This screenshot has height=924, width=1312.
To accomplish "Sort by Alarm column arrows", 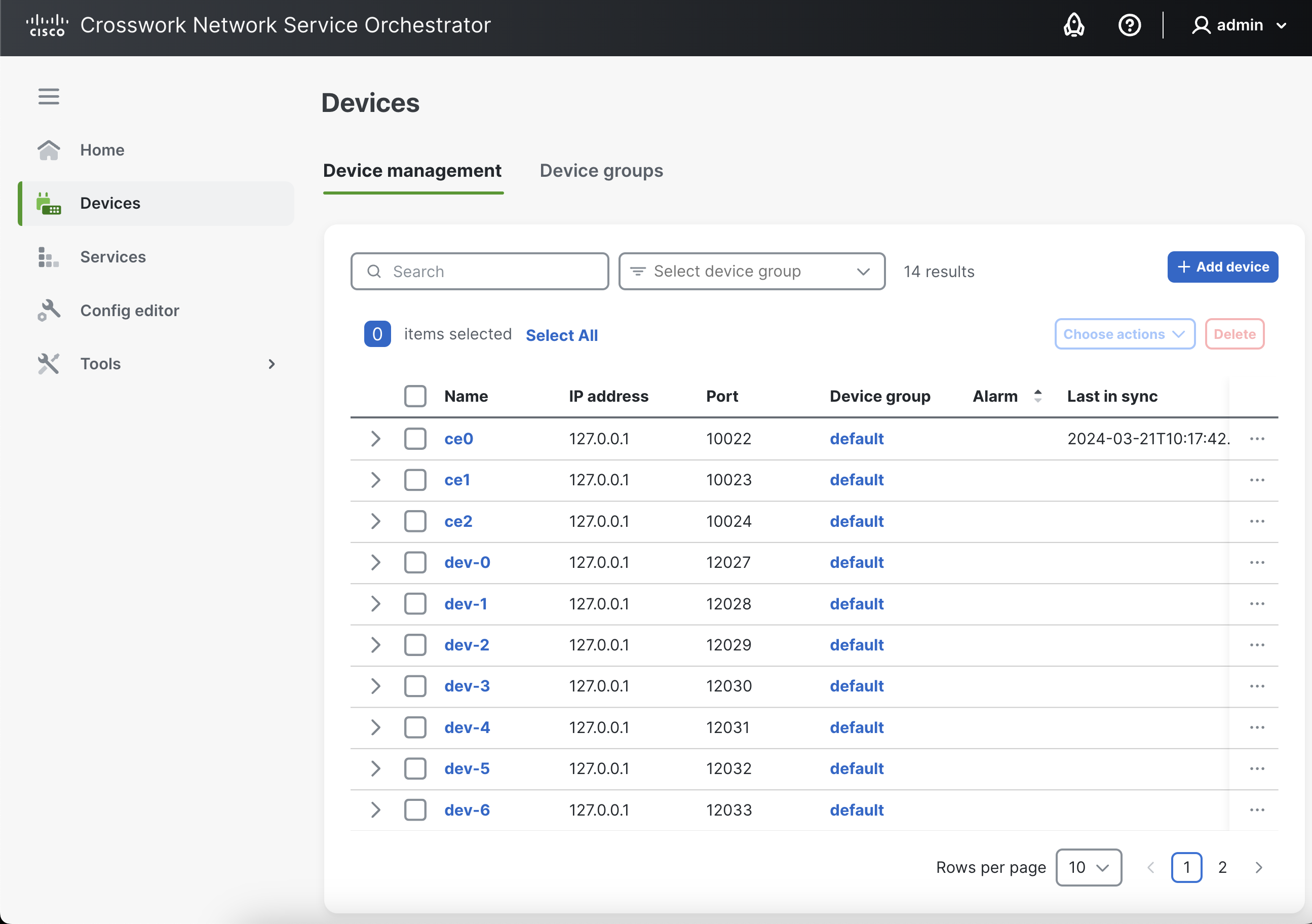I will 1037,396.
